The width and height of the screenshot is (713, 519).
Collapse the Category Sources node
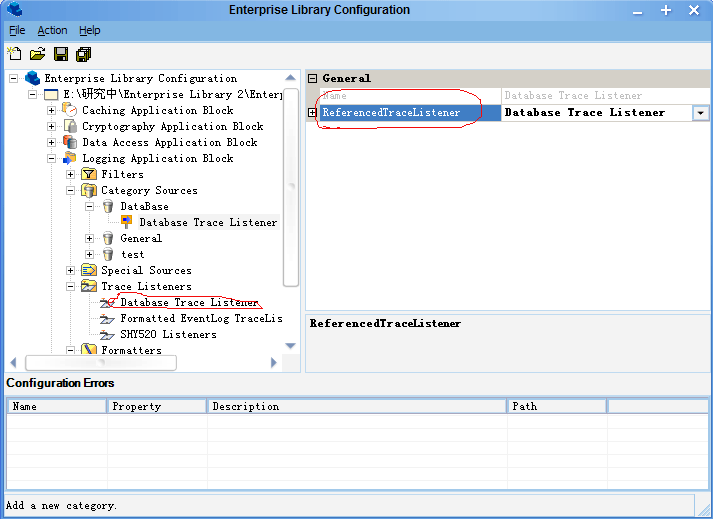(x=70, y=191)
